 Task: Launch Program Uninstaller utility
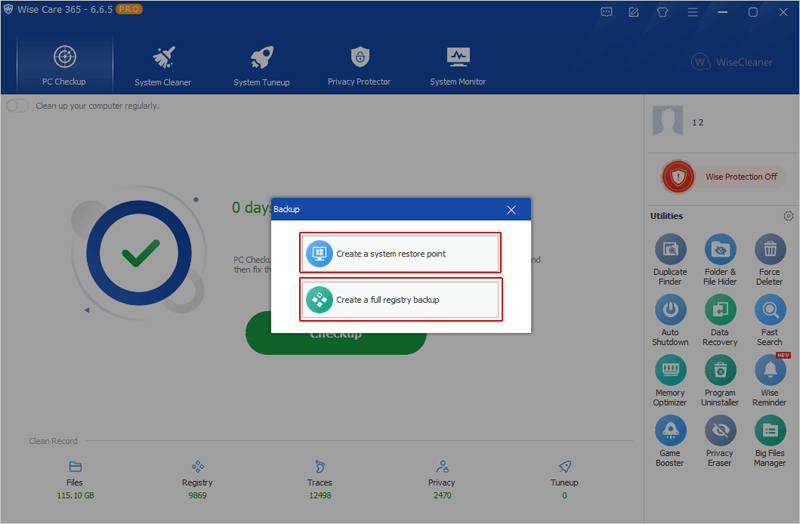pos(720,381)
